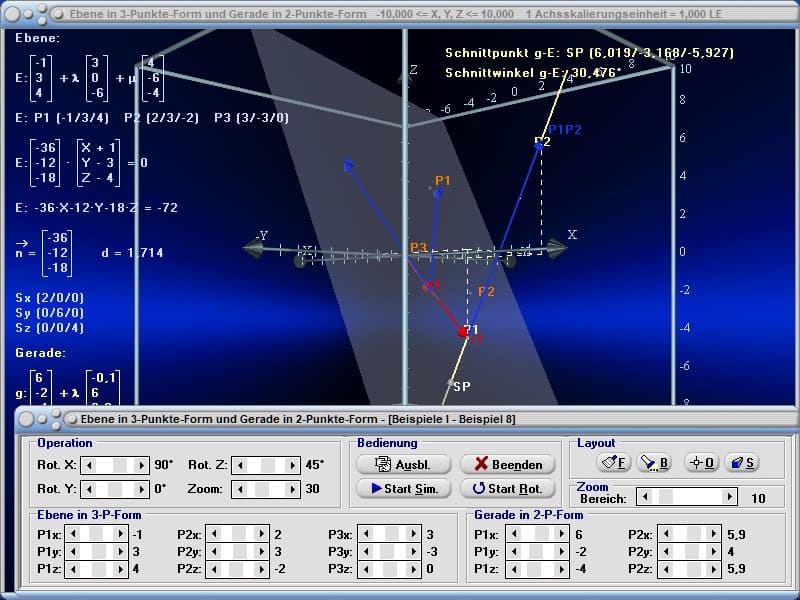Viewport: 800px width, 600px height.
Task: Increase Rot. X with right arrow
Action: [x=141, y=465]
